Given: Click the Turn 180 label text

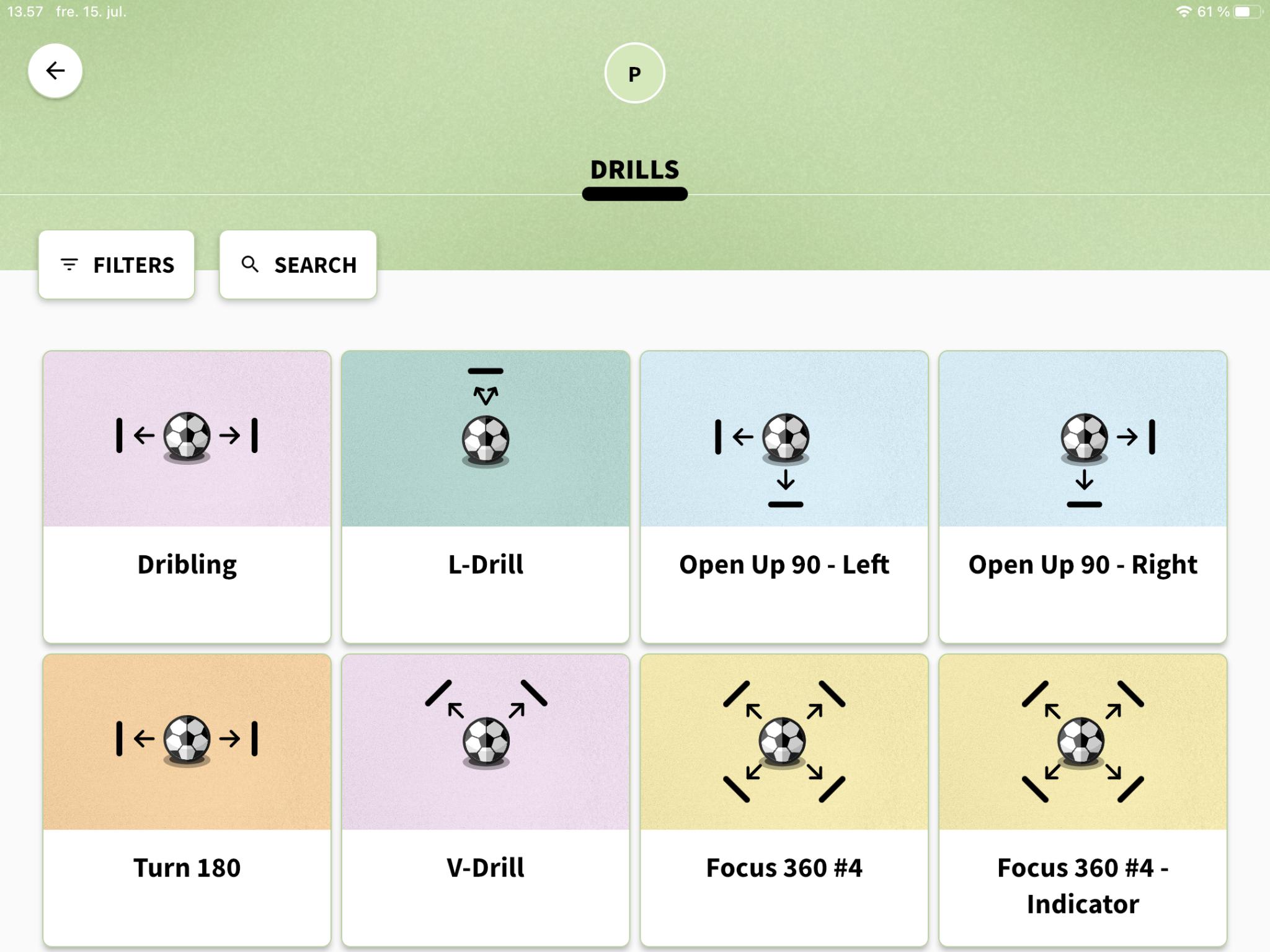Looking at the screenshot, I should pos(187,868).
